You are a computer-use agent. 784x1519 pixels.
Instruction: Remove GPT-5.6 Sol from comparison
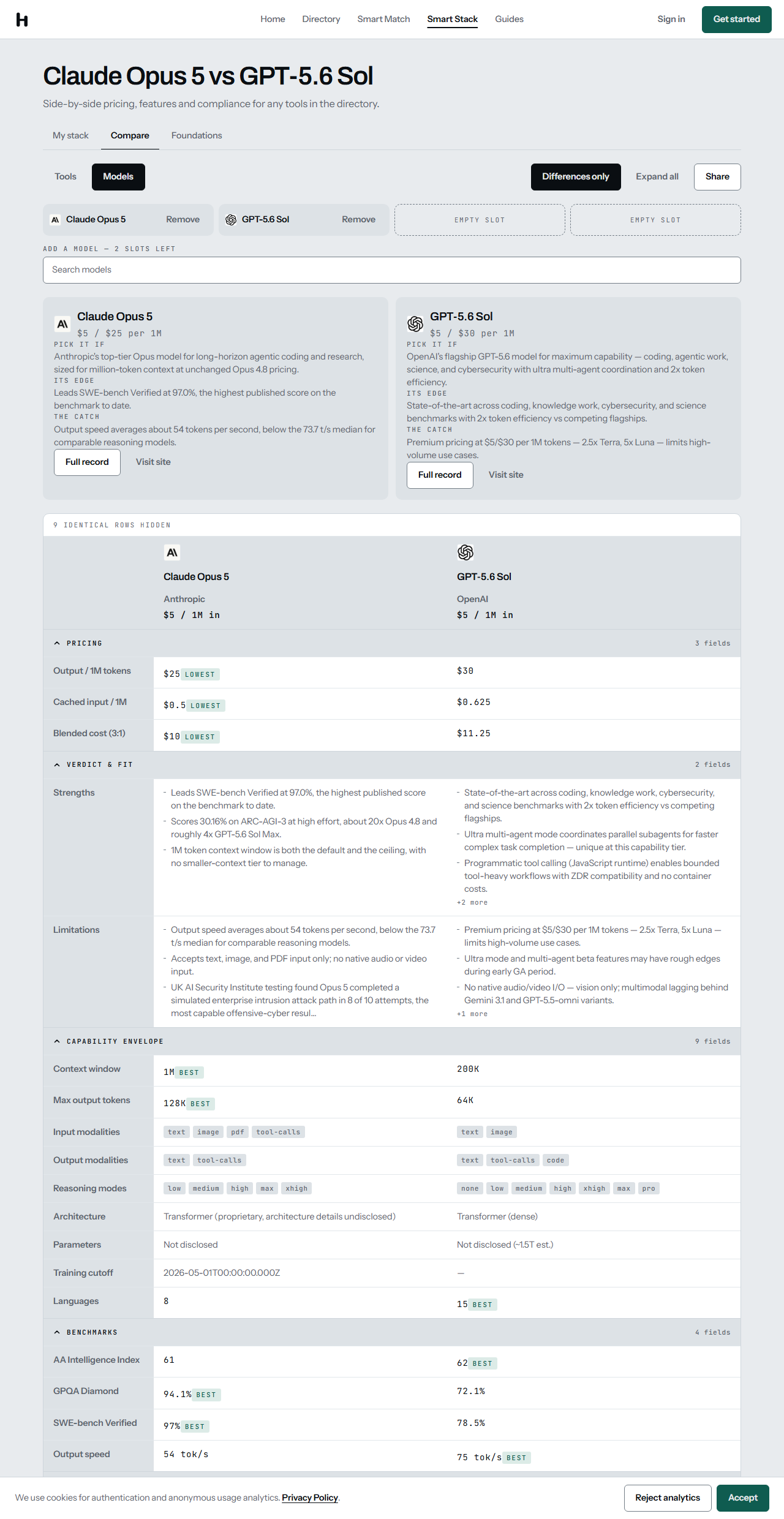(358, 220)
